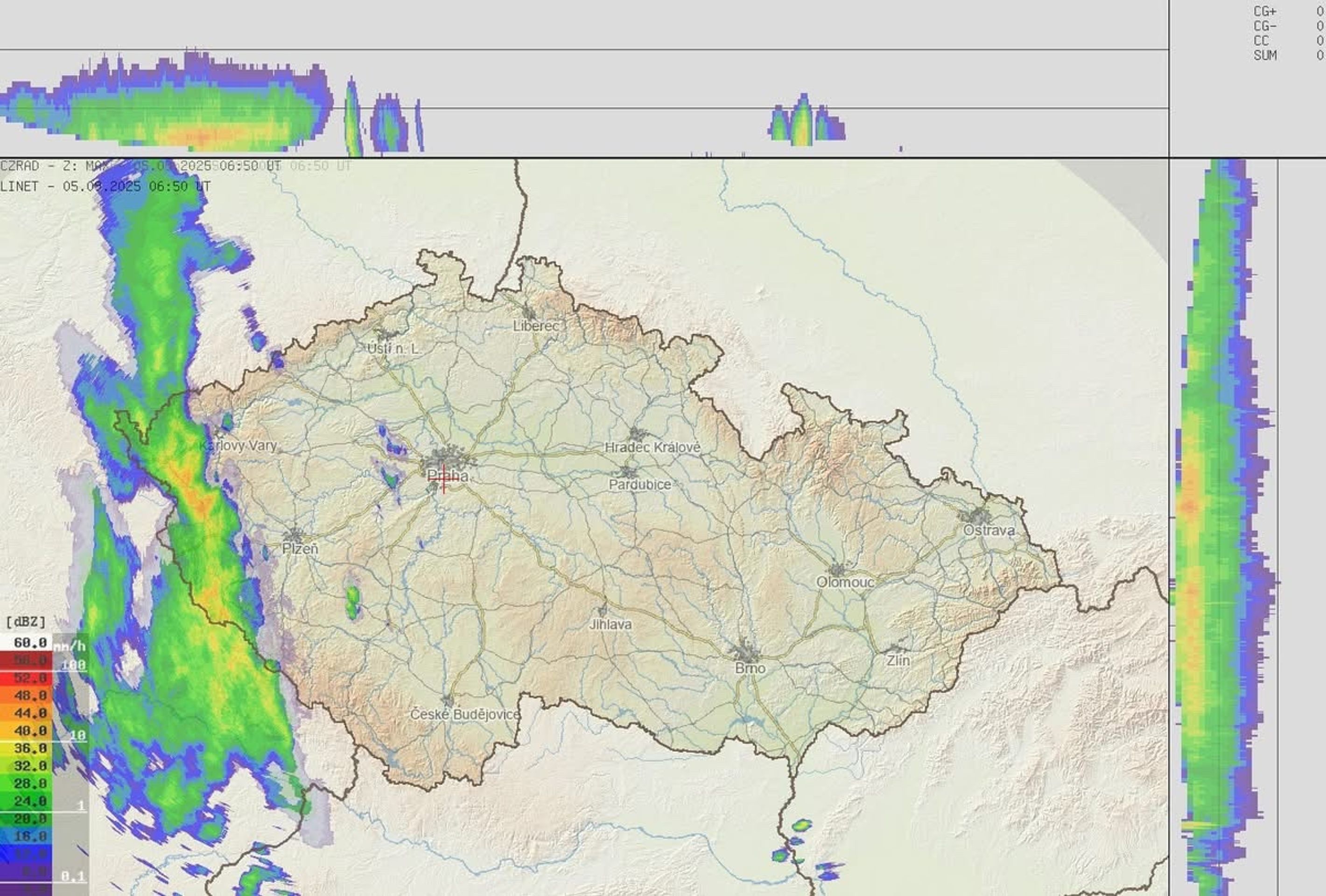Select the Ostrava city marker

tap(978, 517)
